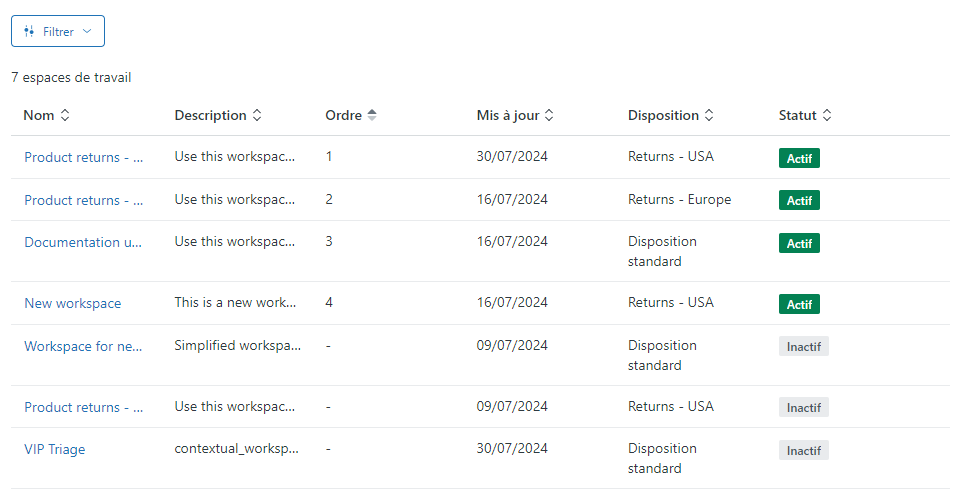Sort by Statut using its arrows icon

click(827, 115)
